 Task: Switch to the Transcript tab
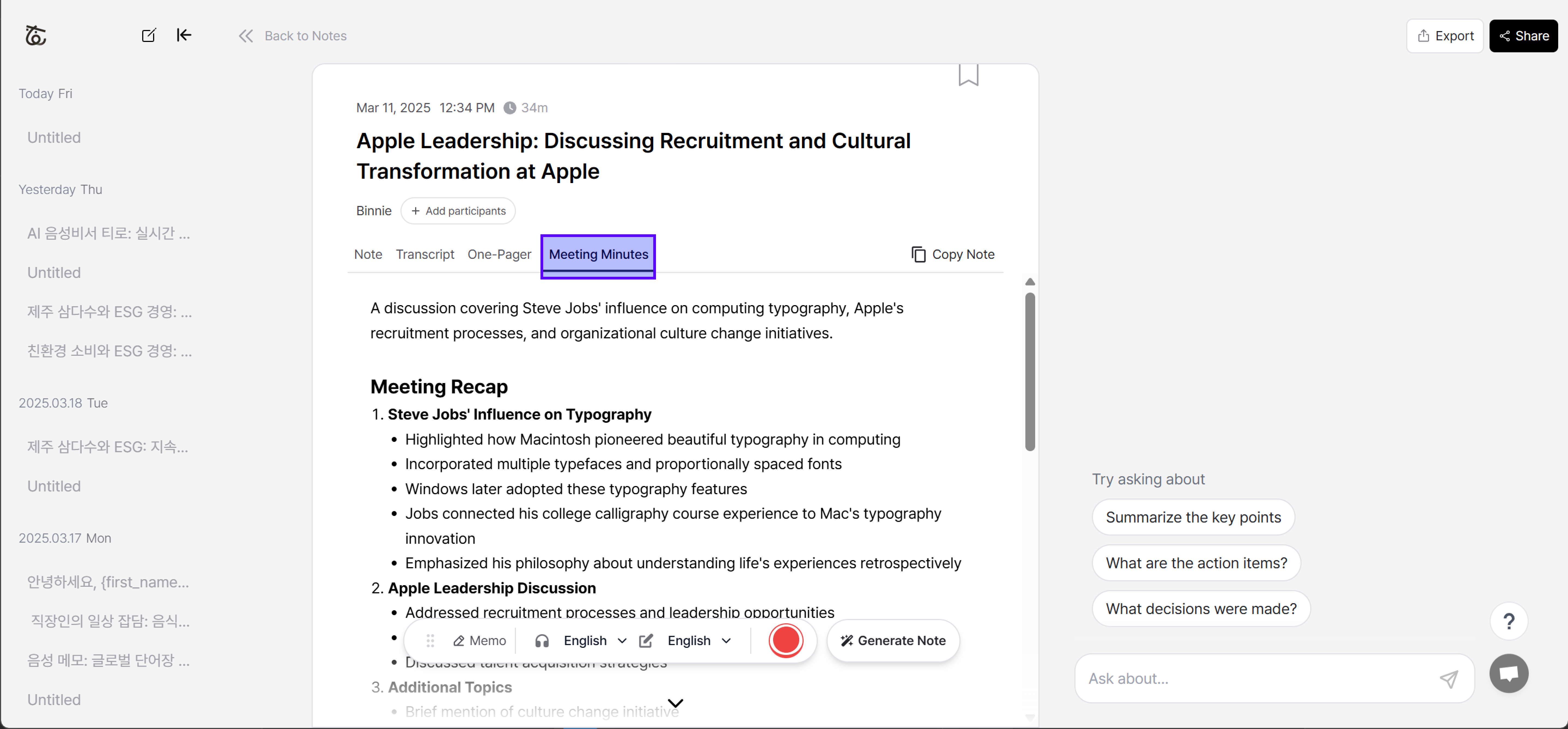point(425,254)
